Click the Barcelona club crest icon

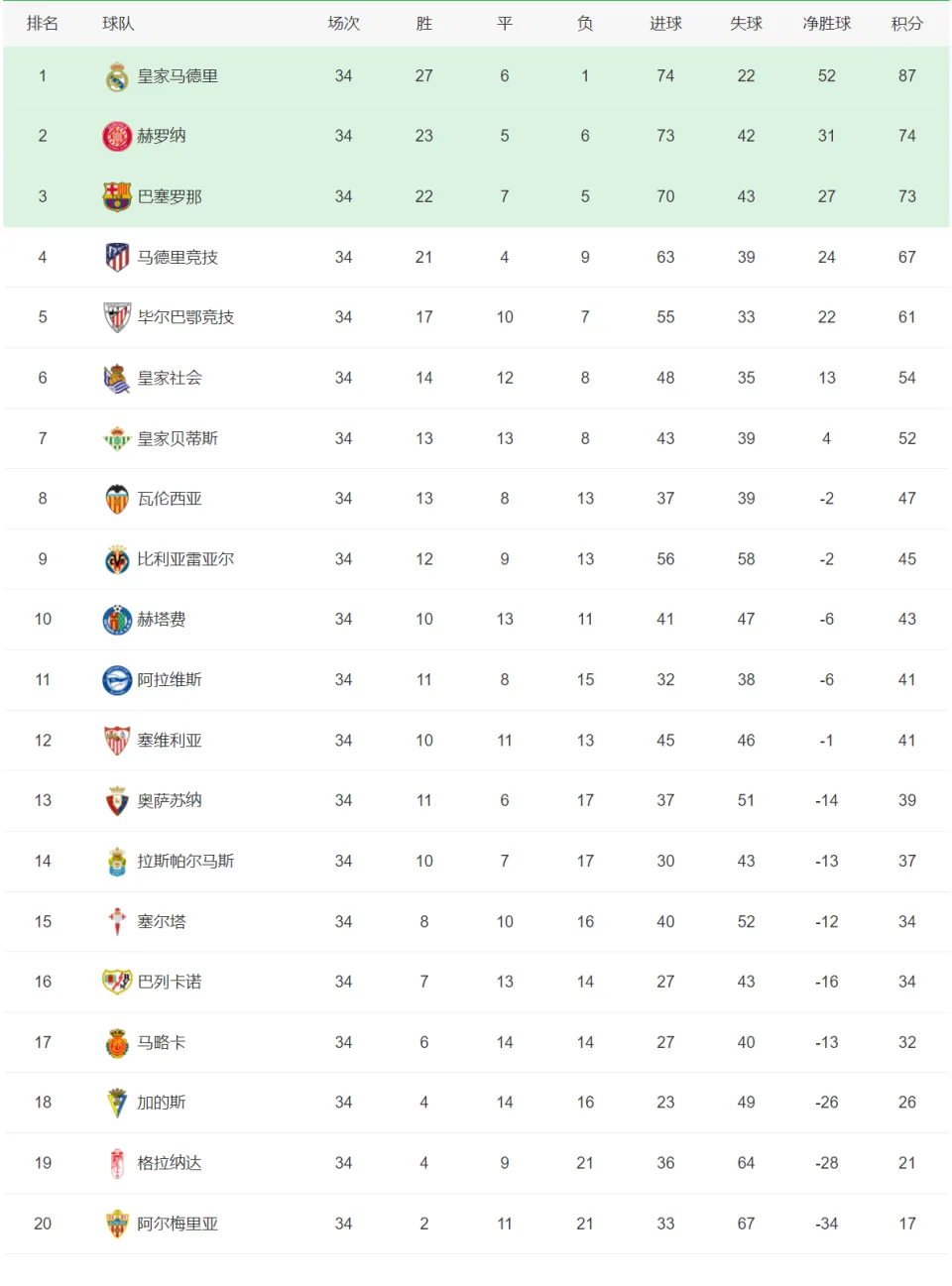117,196
